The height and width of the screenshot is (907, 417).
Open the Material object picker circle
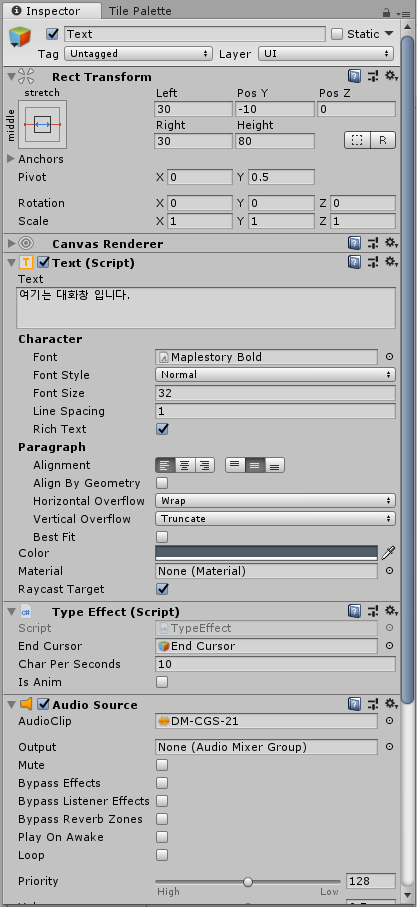click(389, 571)
